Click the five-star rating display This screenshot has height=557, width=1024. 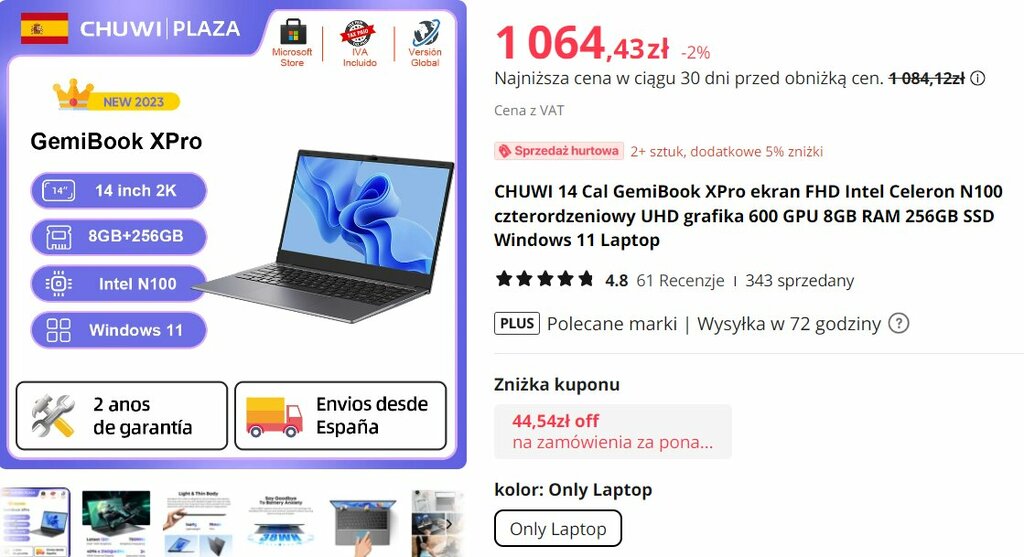click(545, 279)
